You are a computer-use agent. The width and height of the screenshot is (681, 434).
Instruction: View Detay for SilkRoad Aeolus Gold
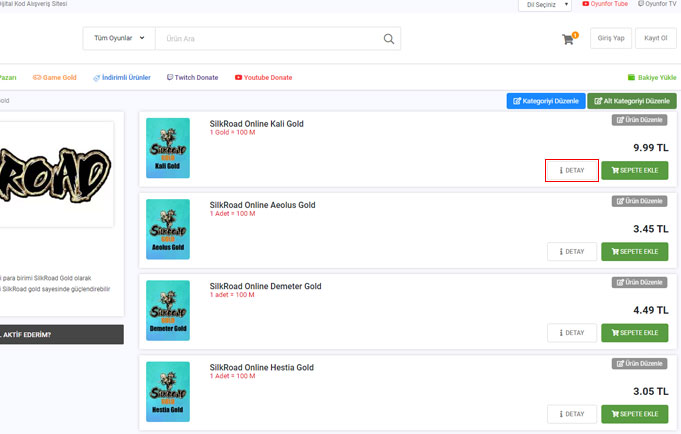(572, 252)
